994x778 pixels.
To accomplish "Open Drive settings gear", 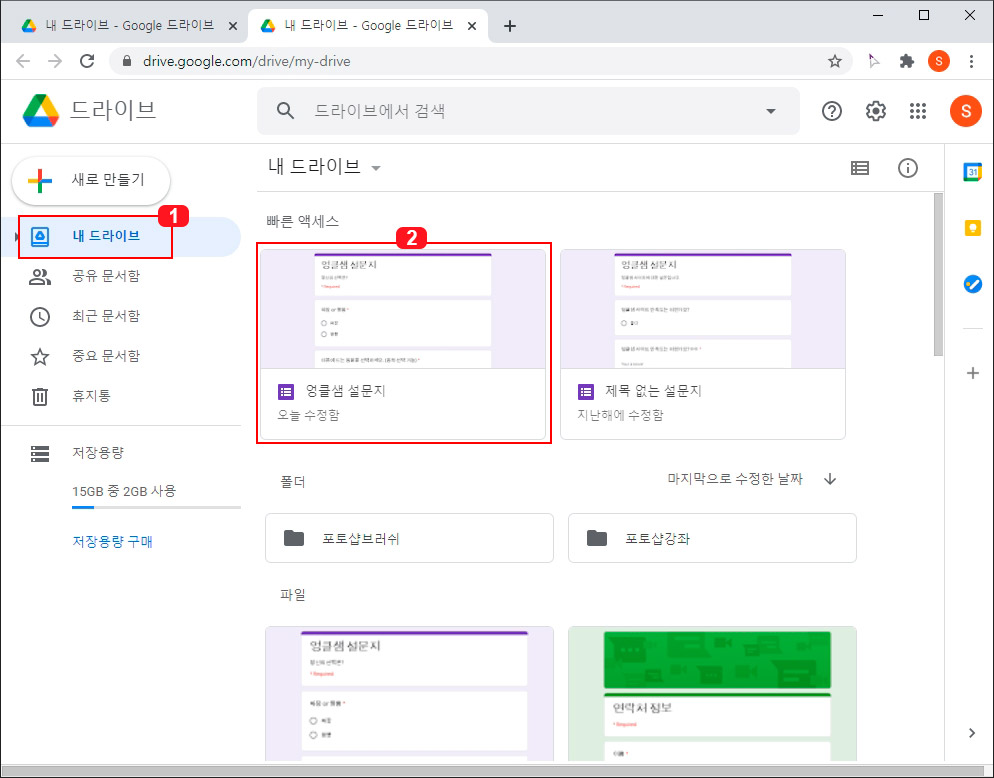I will pos(875,111).
